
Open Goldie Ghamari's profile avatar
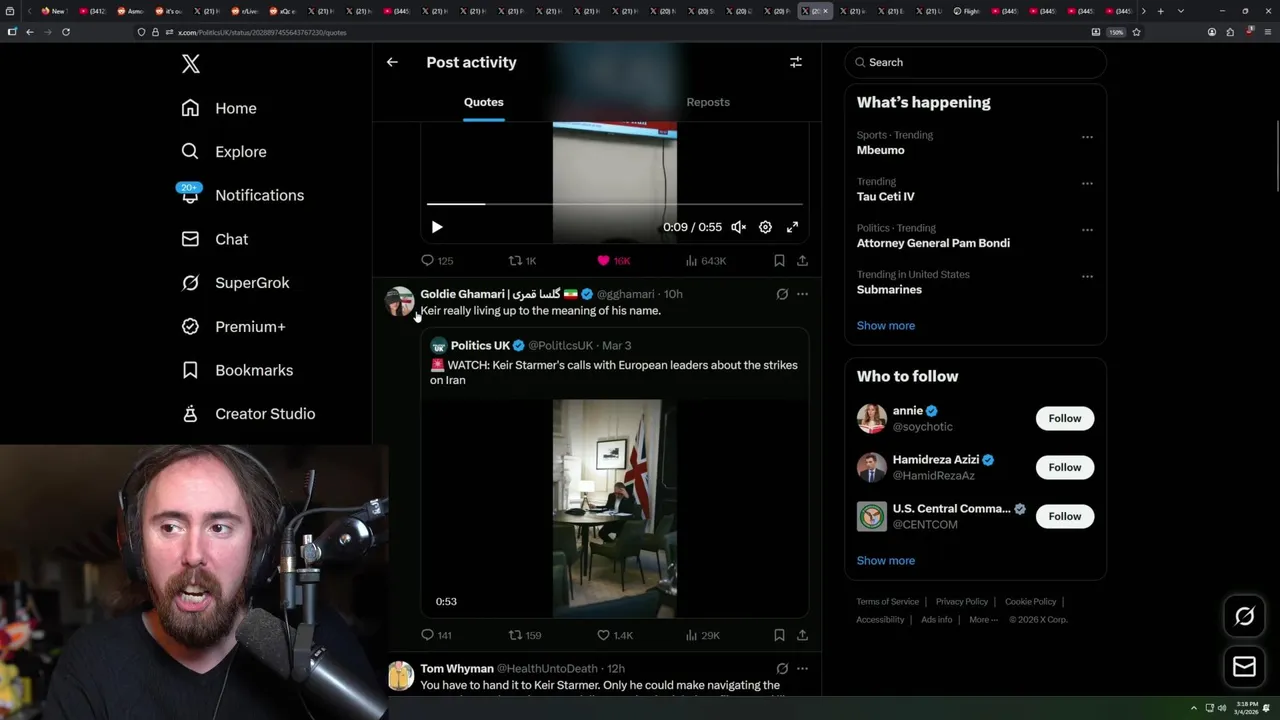pos(400,301)
